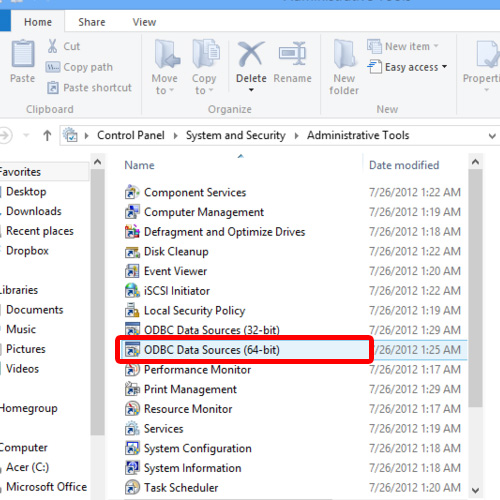This screenshot has height=500, width=500.
Task: Open Recent places in sidebar
Action: [x=40, y=231]
